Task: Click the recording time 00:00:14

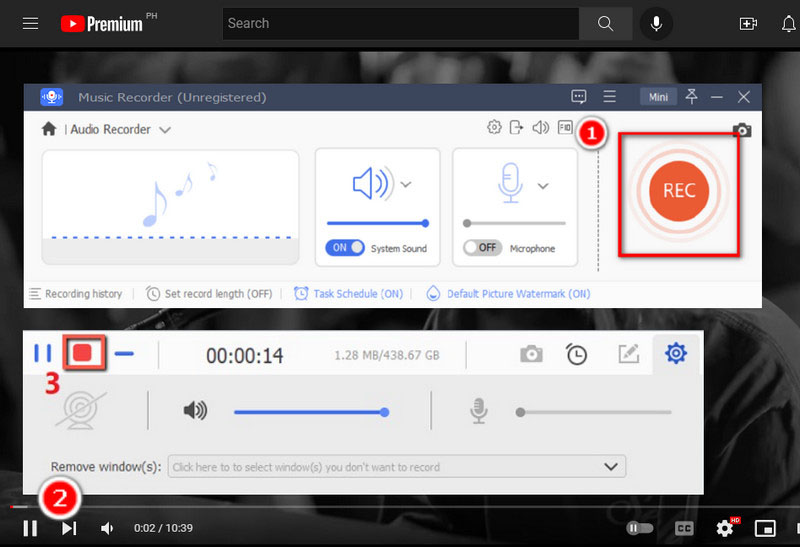Action: click(x=244, y=356)
